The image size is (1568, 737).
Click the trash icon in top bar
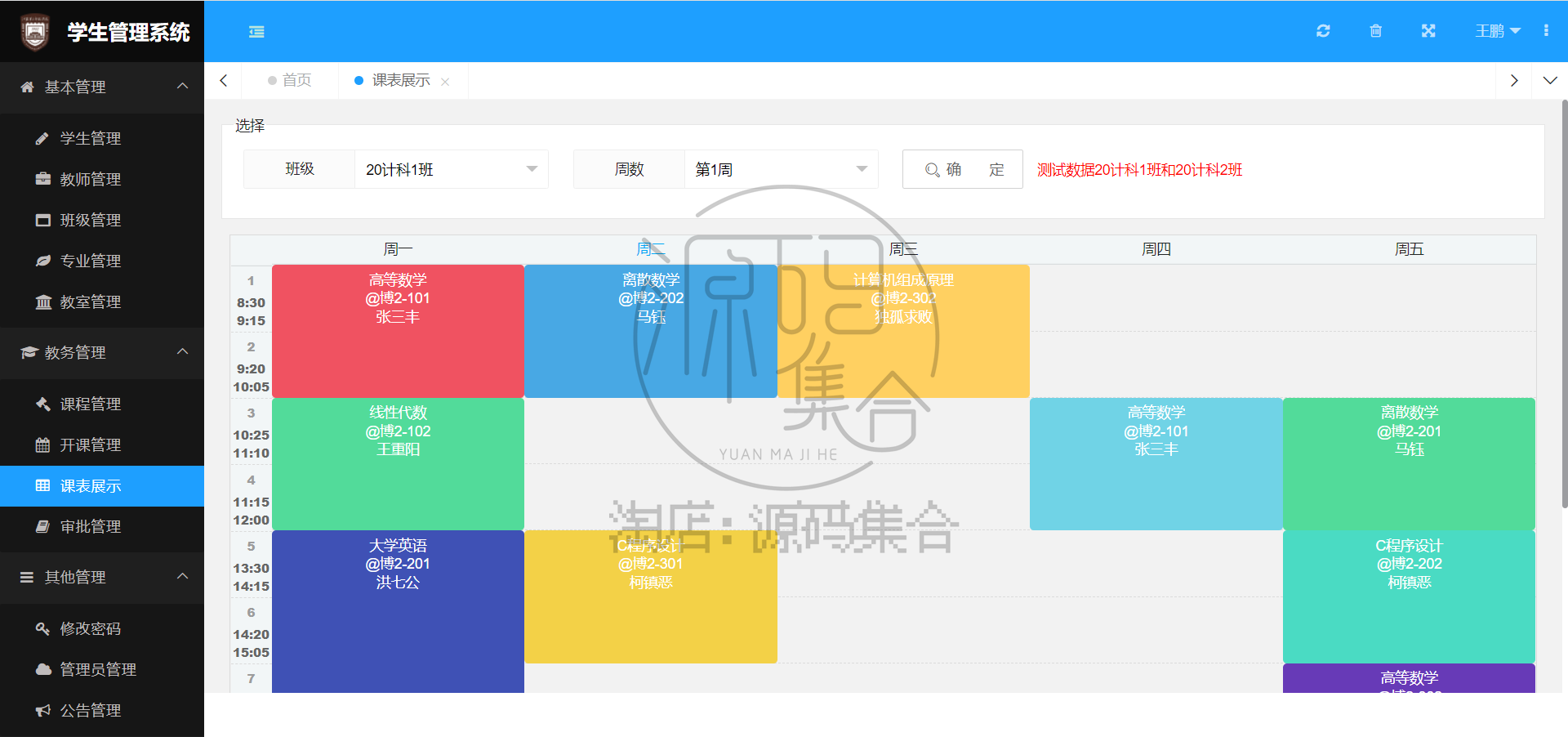click(1375, 31)
